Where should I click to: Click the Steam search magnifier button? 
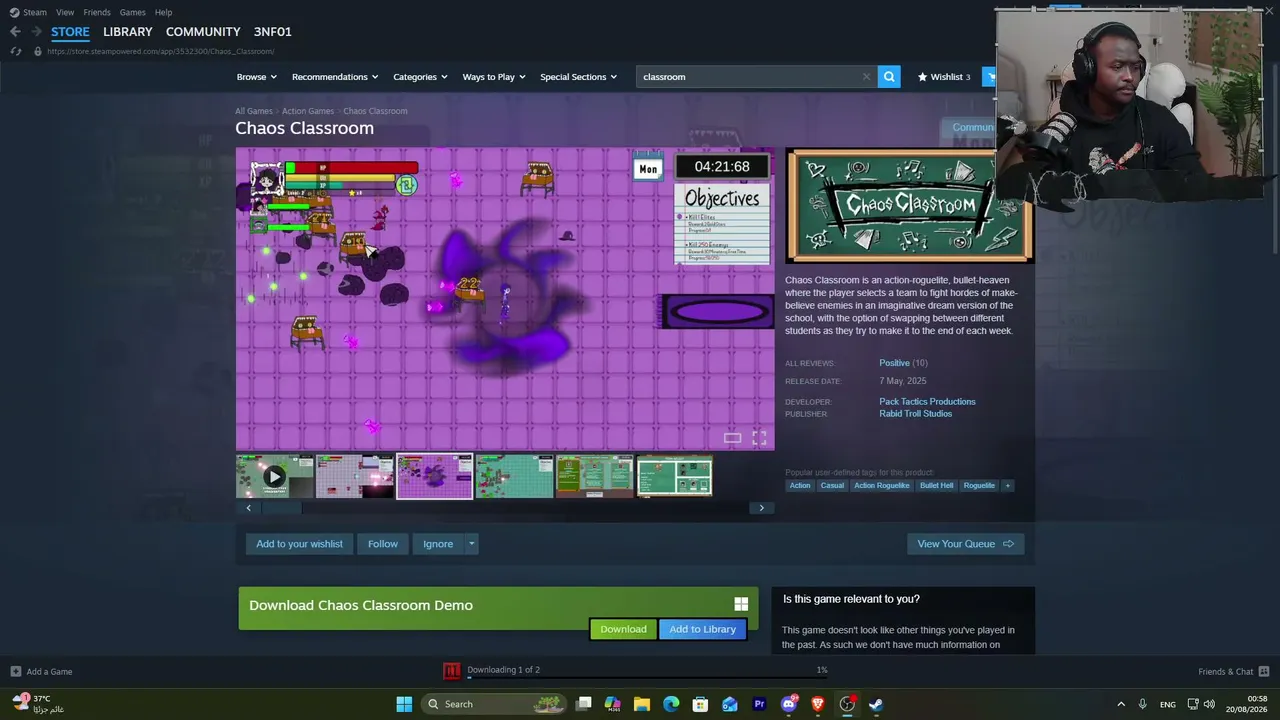(x=889, y=77)
